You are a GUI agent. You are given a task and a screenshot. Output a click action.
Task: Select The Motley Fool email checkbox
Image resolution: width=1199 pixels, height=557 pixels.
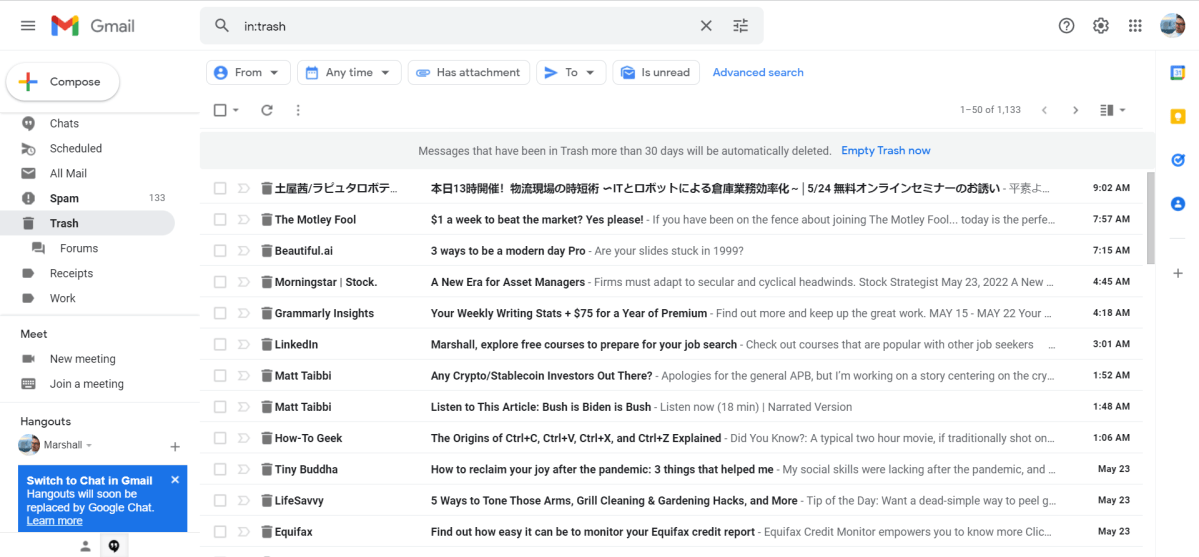click(x=220, y=220)
